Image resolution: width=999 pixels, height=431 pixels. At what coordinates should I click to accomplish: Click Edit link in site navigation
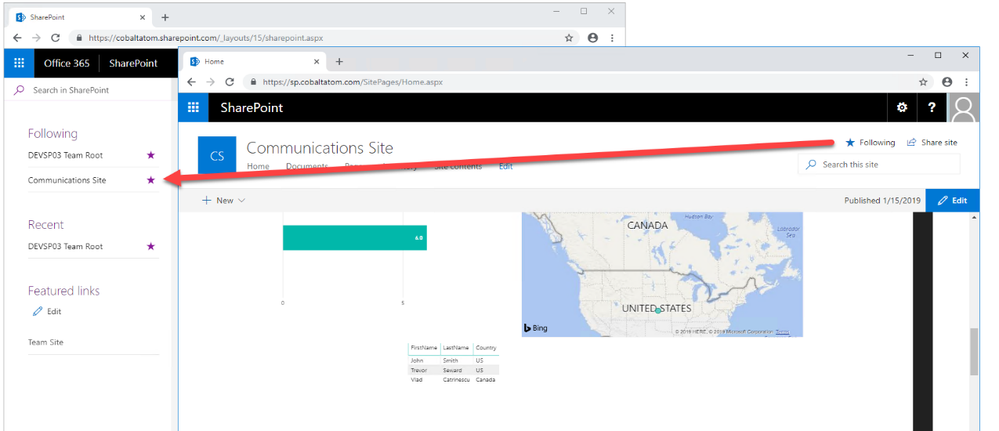click(x=505, y=167)
